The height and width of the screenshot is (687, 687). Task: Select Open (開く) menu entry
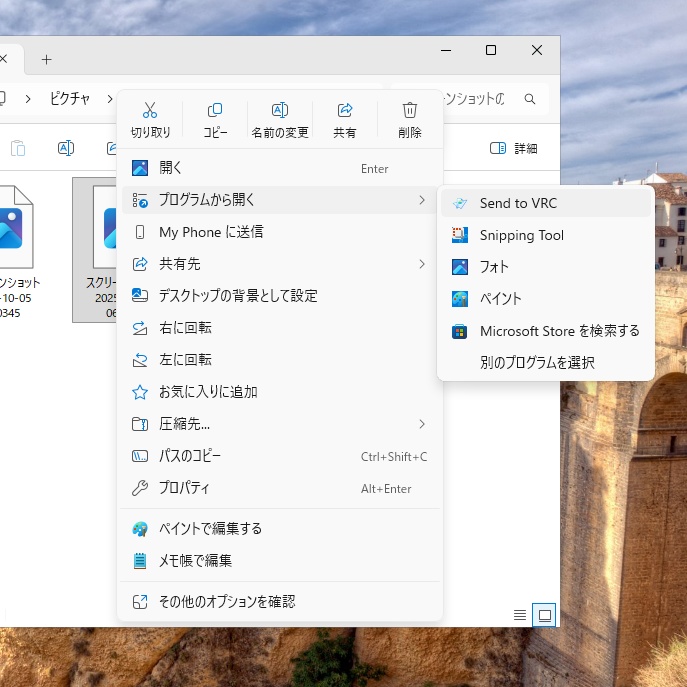click(x=280, y=168)
